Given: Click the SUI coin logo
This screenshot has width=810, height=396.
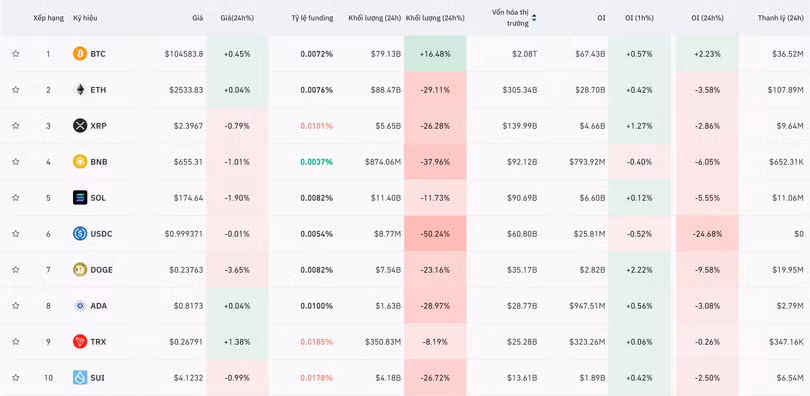Looking at the screenshot, I should point(80,377).
